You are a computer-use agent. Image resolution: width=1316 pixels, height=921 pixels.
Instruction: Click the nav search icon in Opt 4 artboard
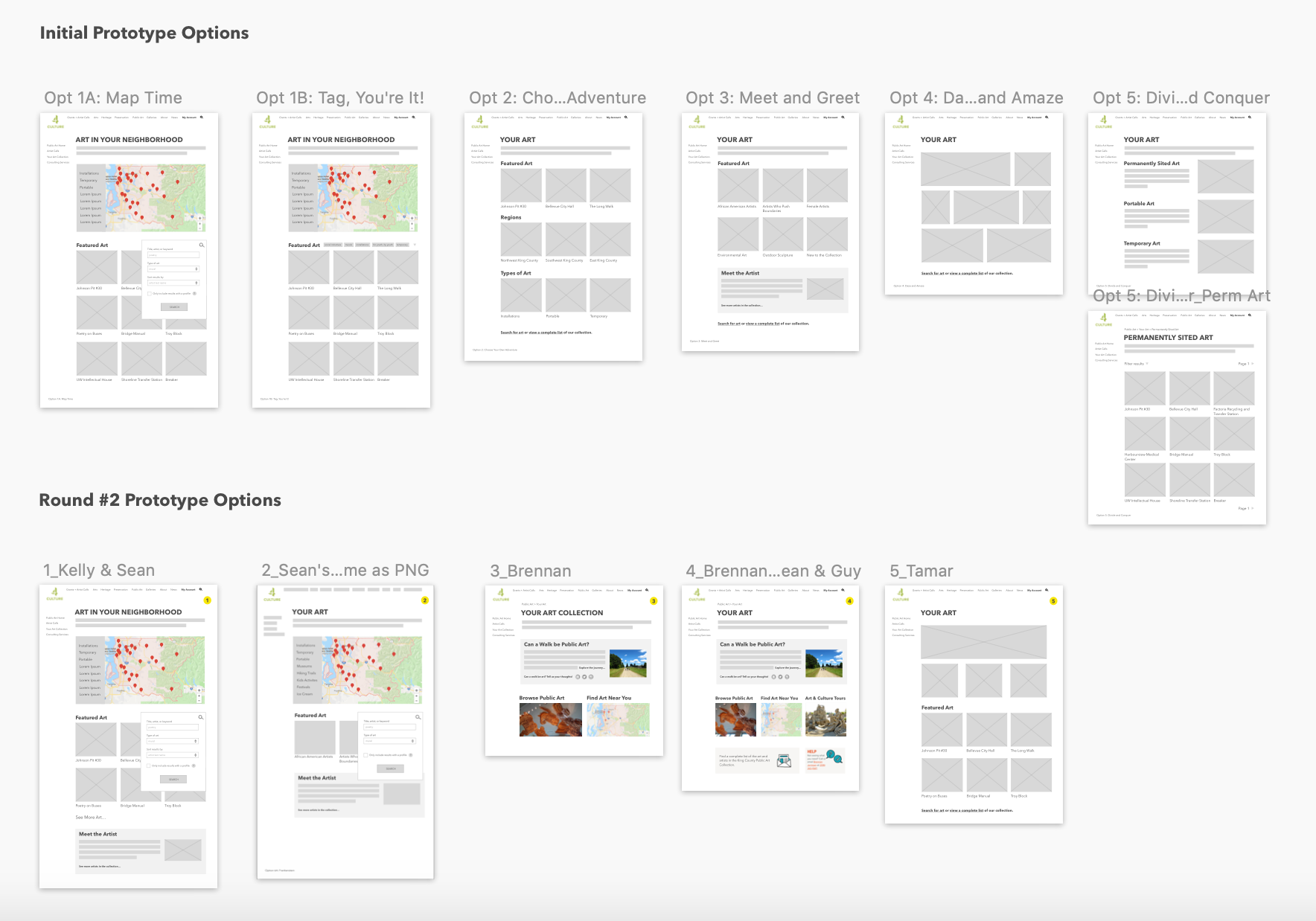1047,117
